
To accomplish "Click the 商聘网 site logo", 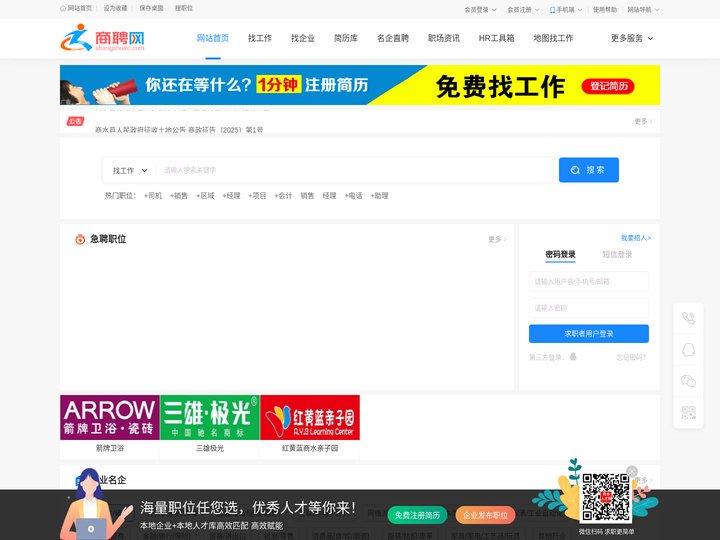I will click(102, 38).
